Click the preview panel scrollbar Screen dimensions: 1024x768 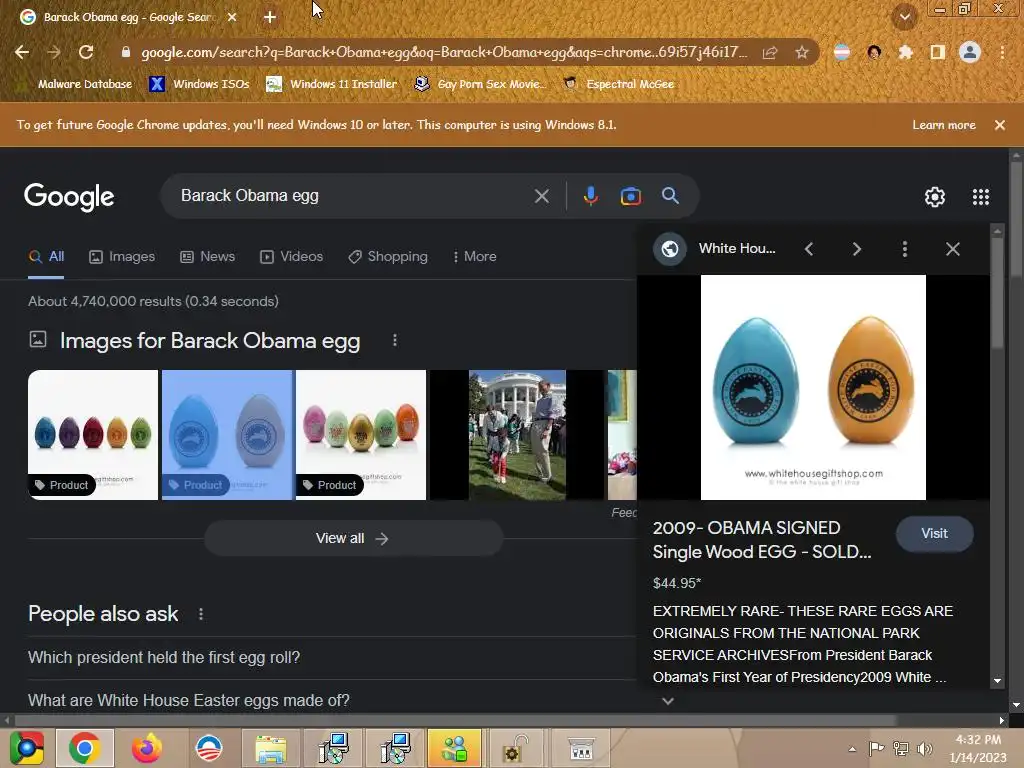[x=997, y=295]
